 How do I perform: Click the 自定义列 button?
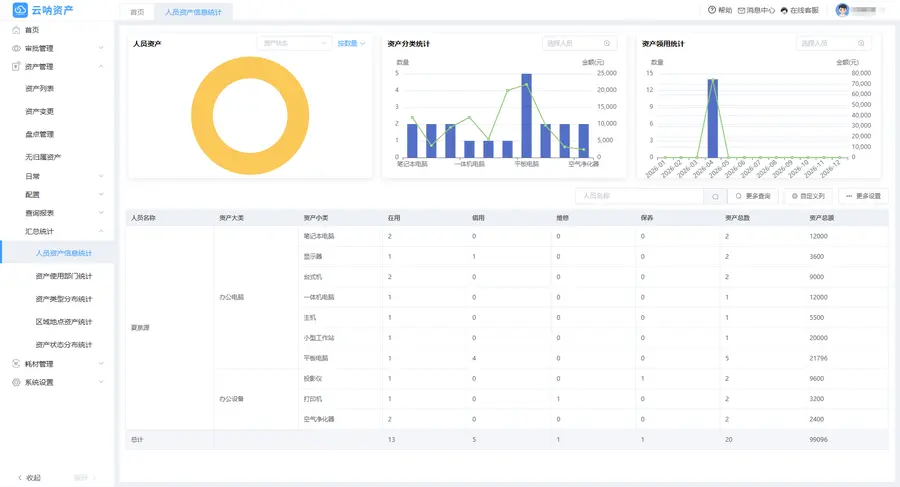[808, 196]
